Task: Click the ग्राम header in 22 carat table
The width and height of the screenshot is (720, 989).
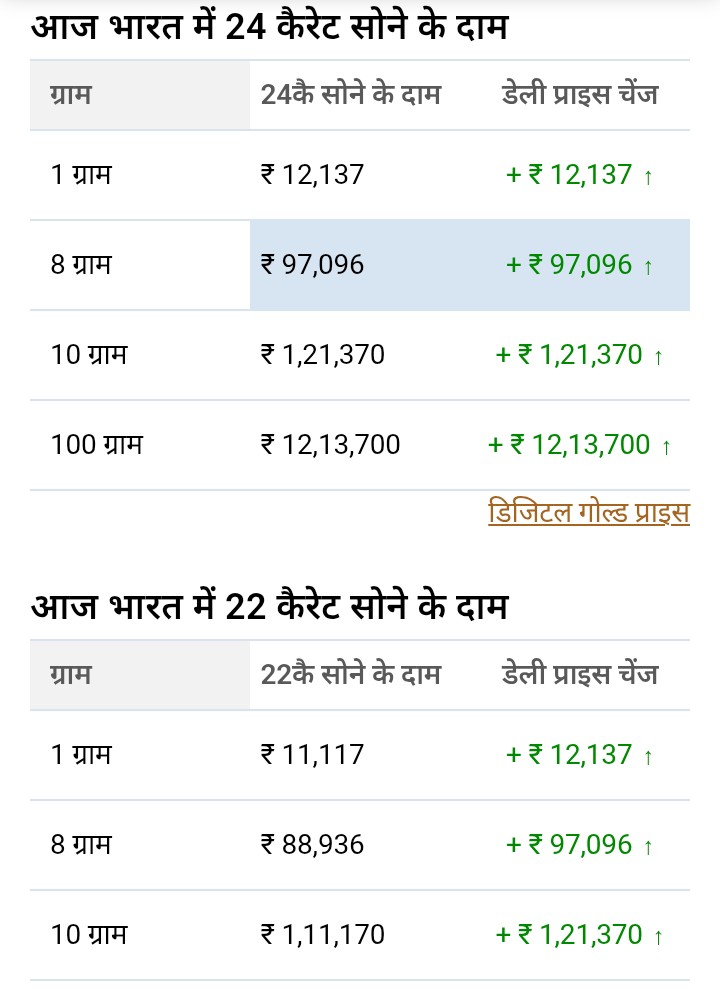Action: tap(70, 675)
